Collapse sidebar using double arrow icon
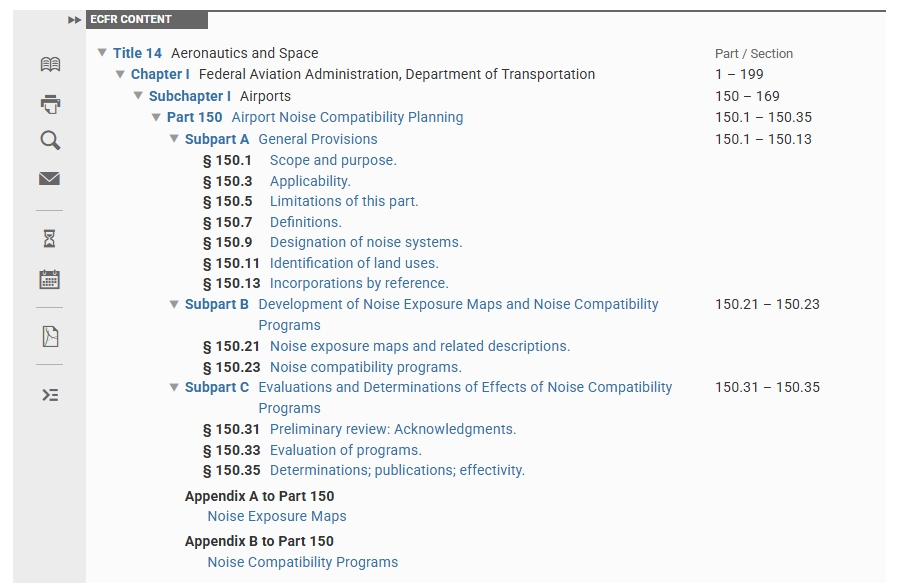The height and width of the screenshot is (583, 899). pos(75,20)
